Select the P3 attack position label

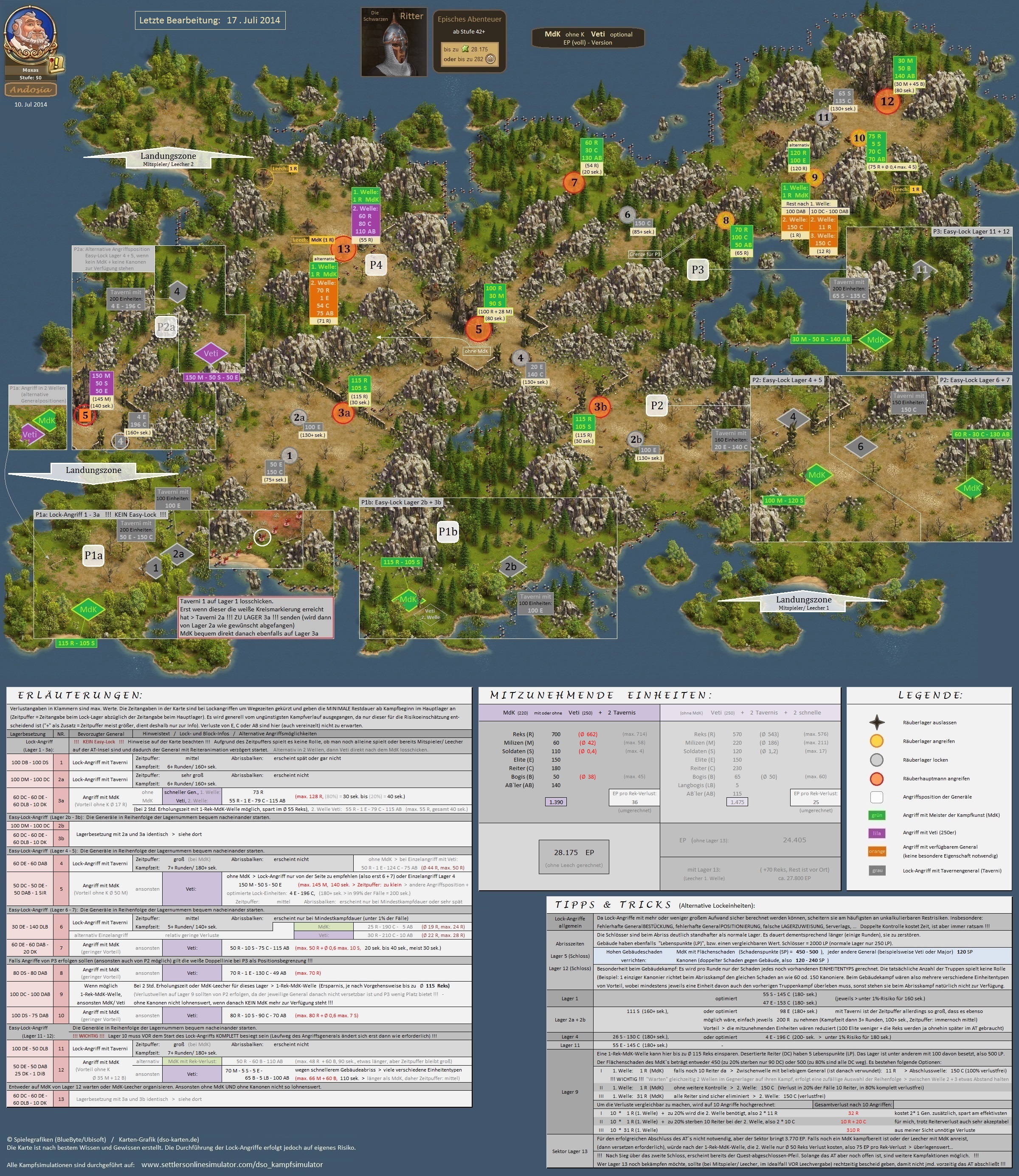point(698,270)
